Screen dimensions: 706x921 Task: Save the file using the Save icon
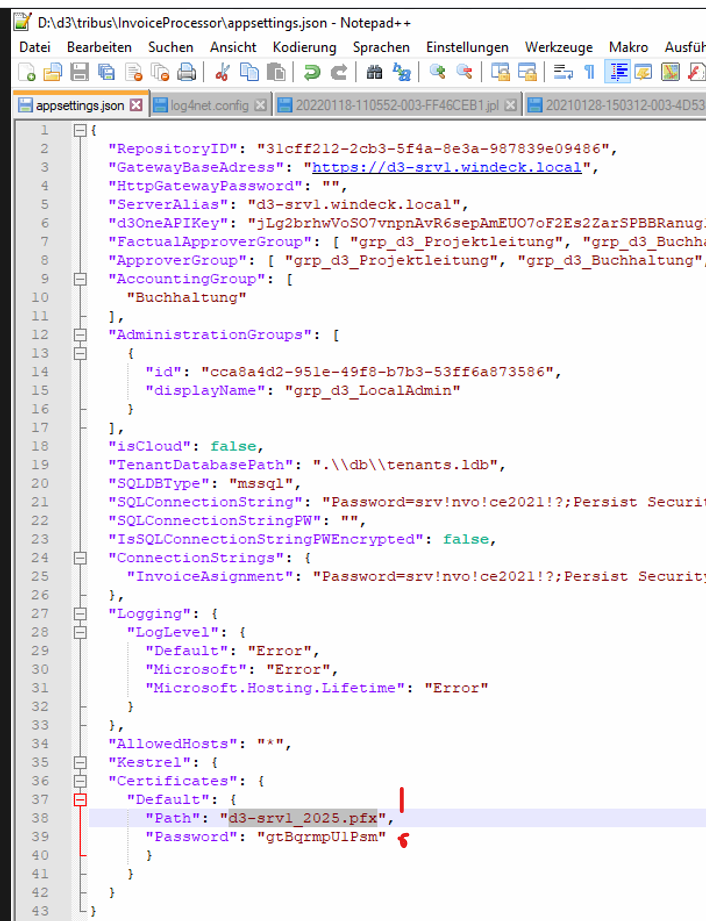78,72
